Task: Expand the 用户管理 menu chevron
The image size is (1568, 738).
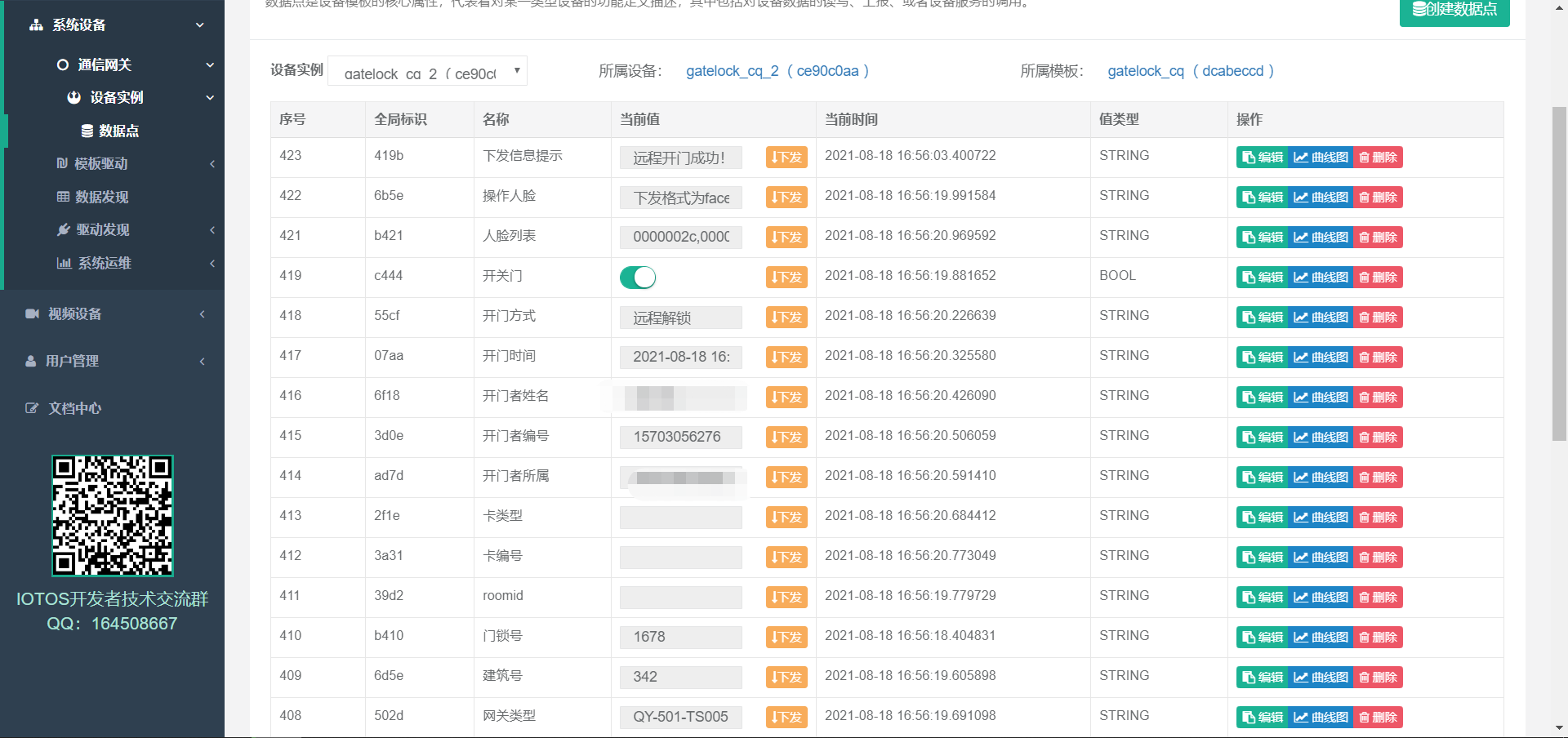Action: pos(202,361)
